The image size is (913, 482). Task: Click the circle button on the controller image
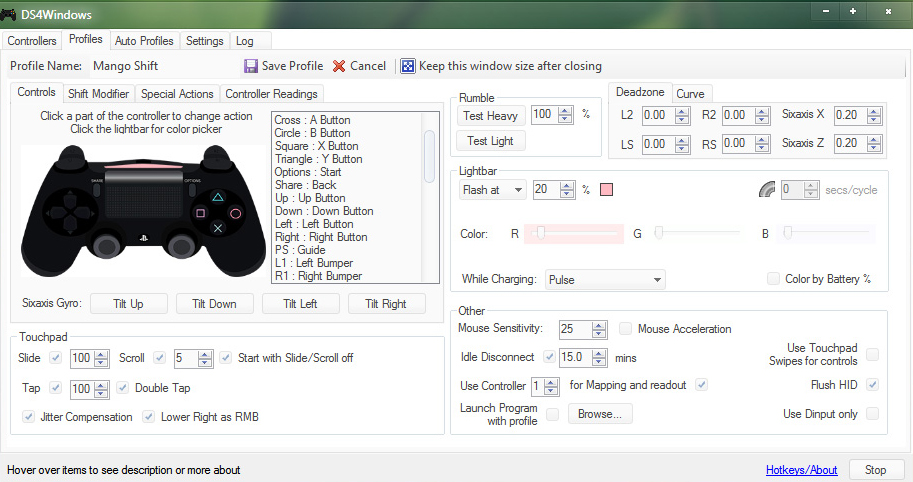click(235, 214)
